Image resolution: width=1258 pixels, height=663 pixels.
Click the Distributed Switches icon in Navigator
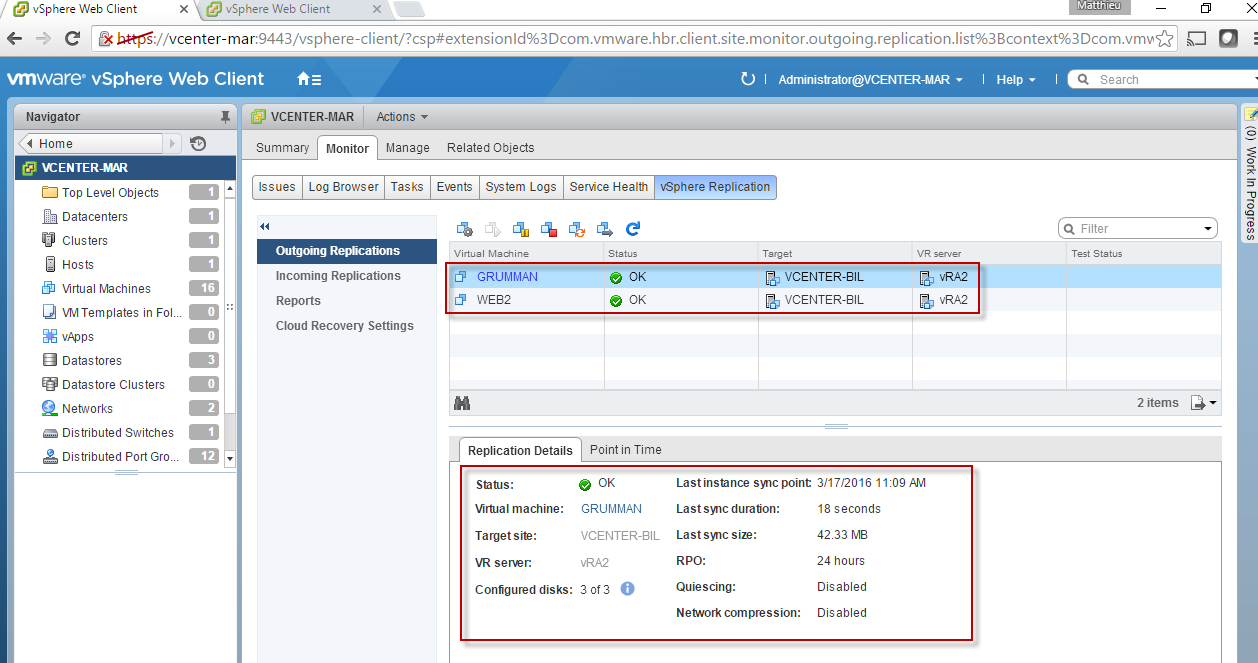(50, 433)
